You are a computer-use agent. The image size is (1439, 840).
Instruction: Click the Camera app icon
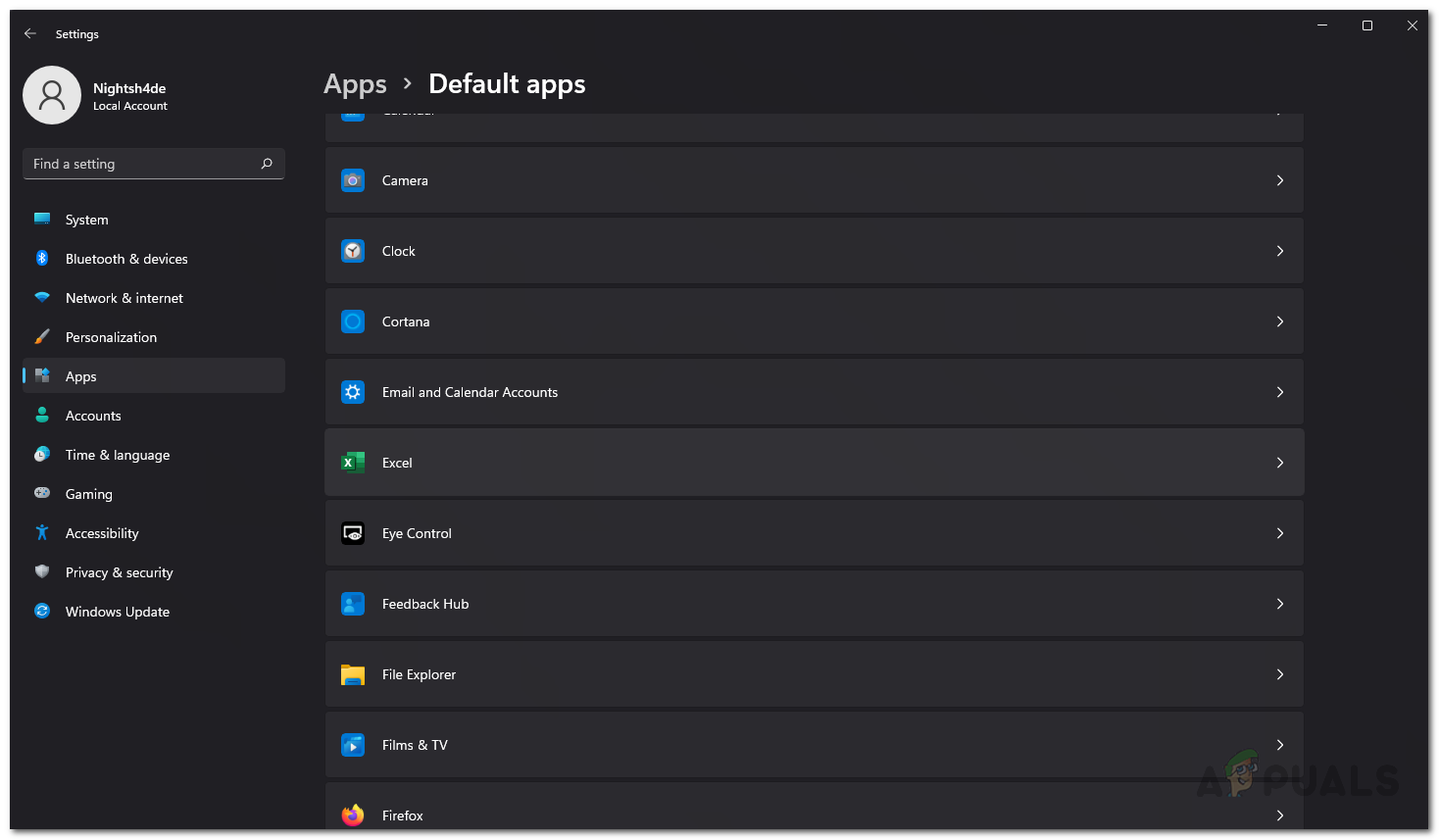click(353, 180)
